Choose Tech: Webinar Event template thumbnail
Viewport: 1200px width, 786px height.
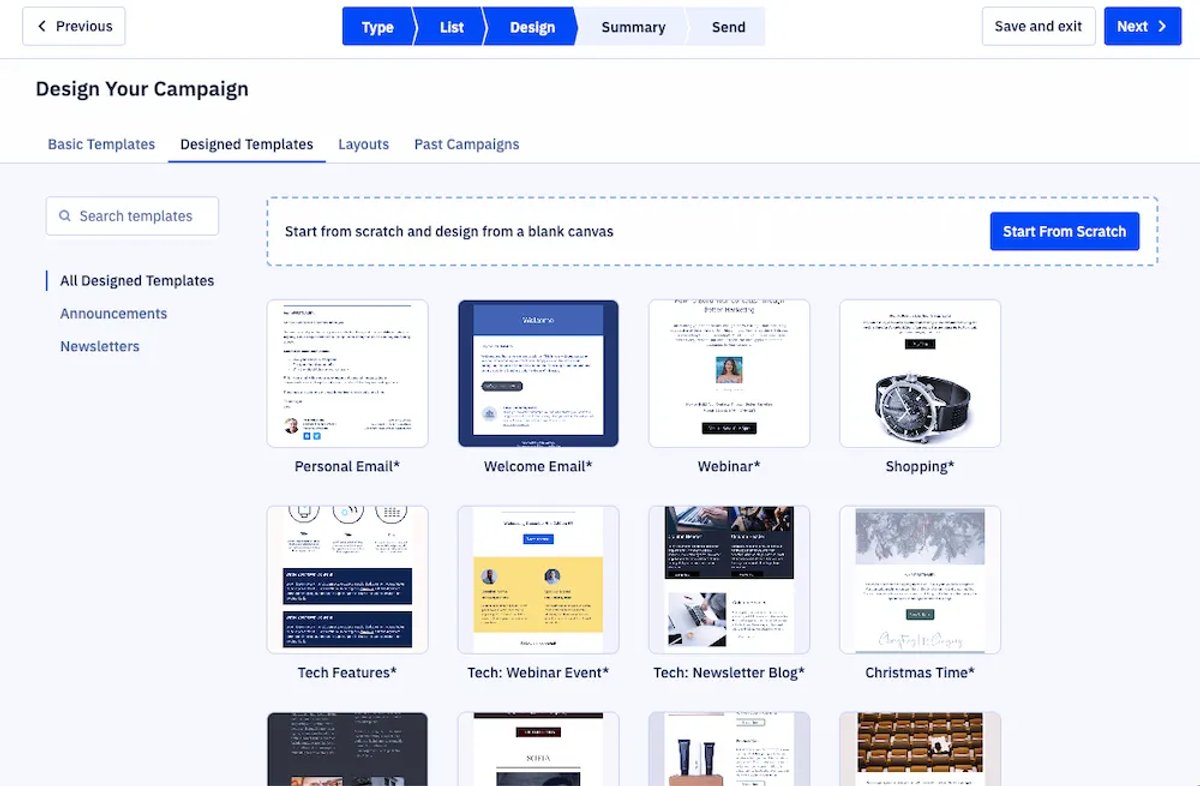point(538,580)
